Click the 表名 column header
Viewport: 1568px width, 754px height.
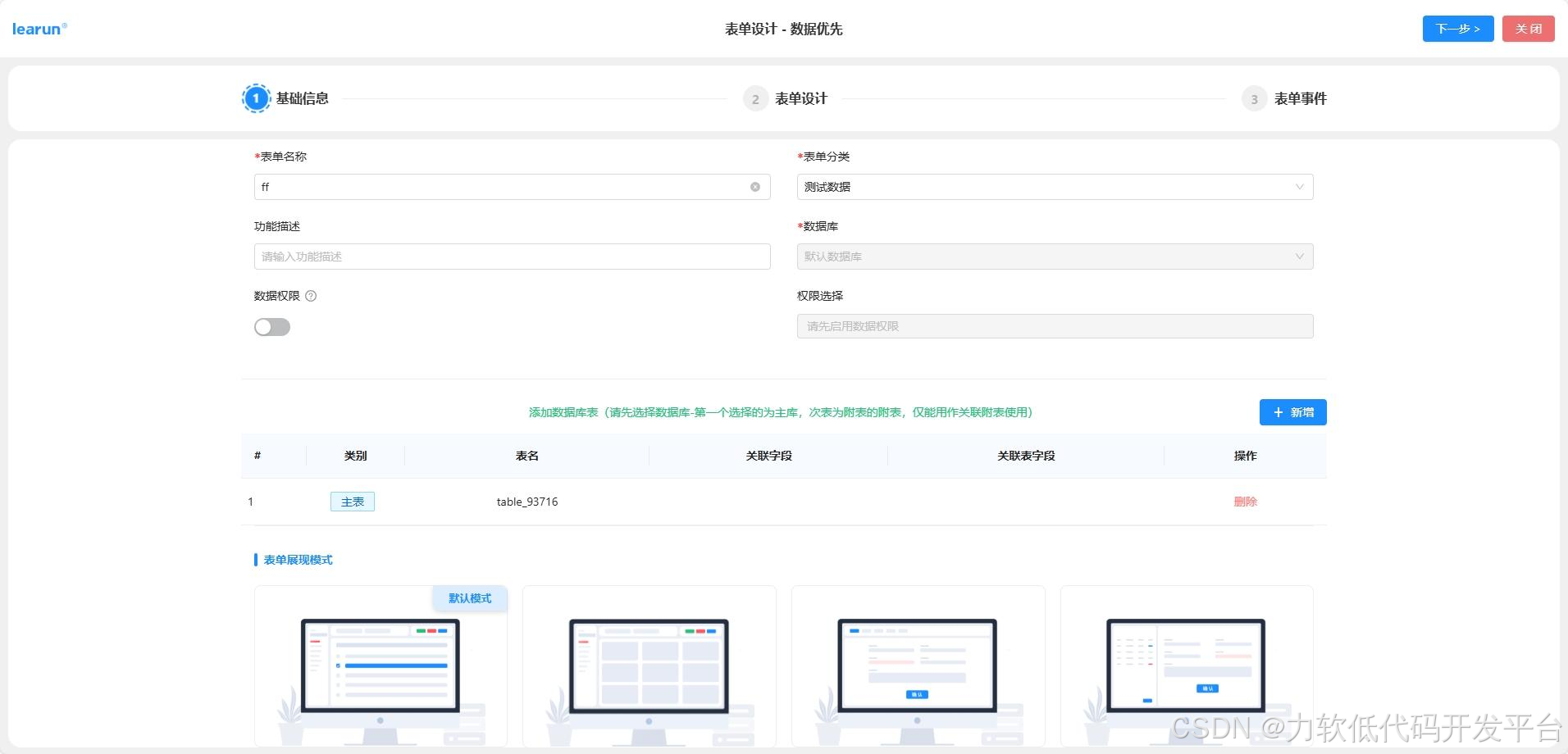click(x=527, y=456)
